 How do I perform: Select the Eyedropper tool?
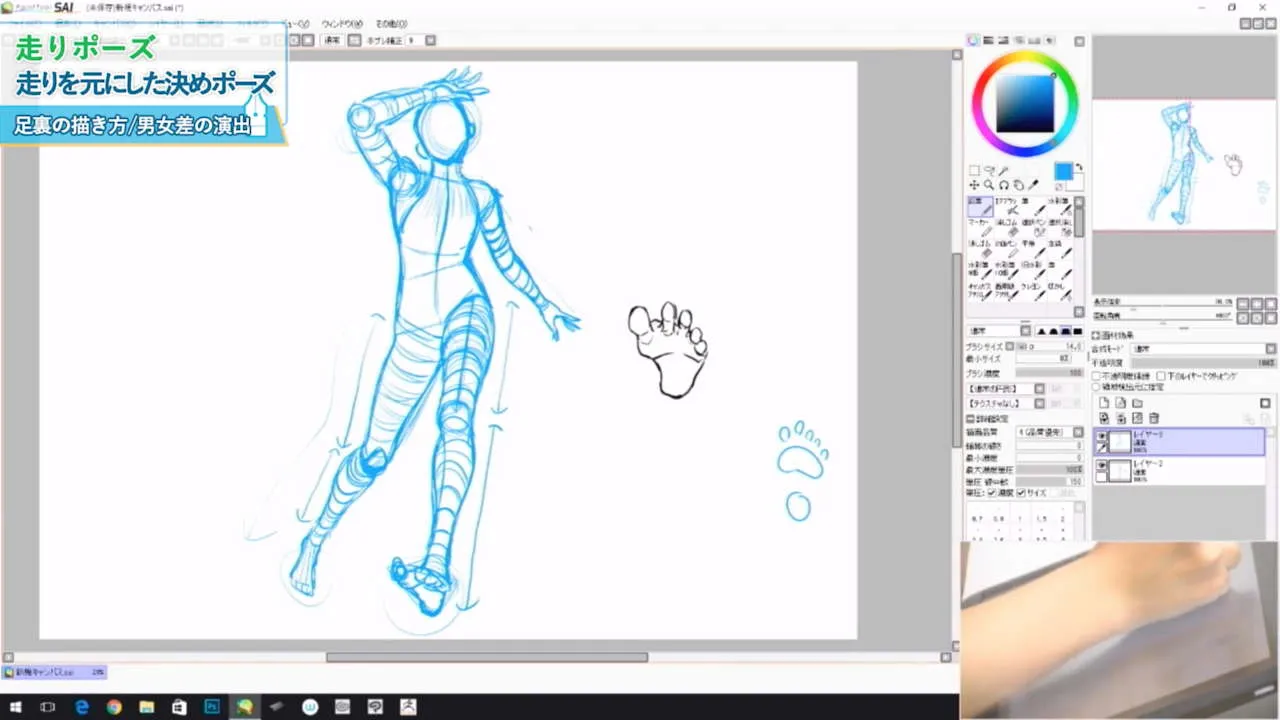(x=1033, y=185)
